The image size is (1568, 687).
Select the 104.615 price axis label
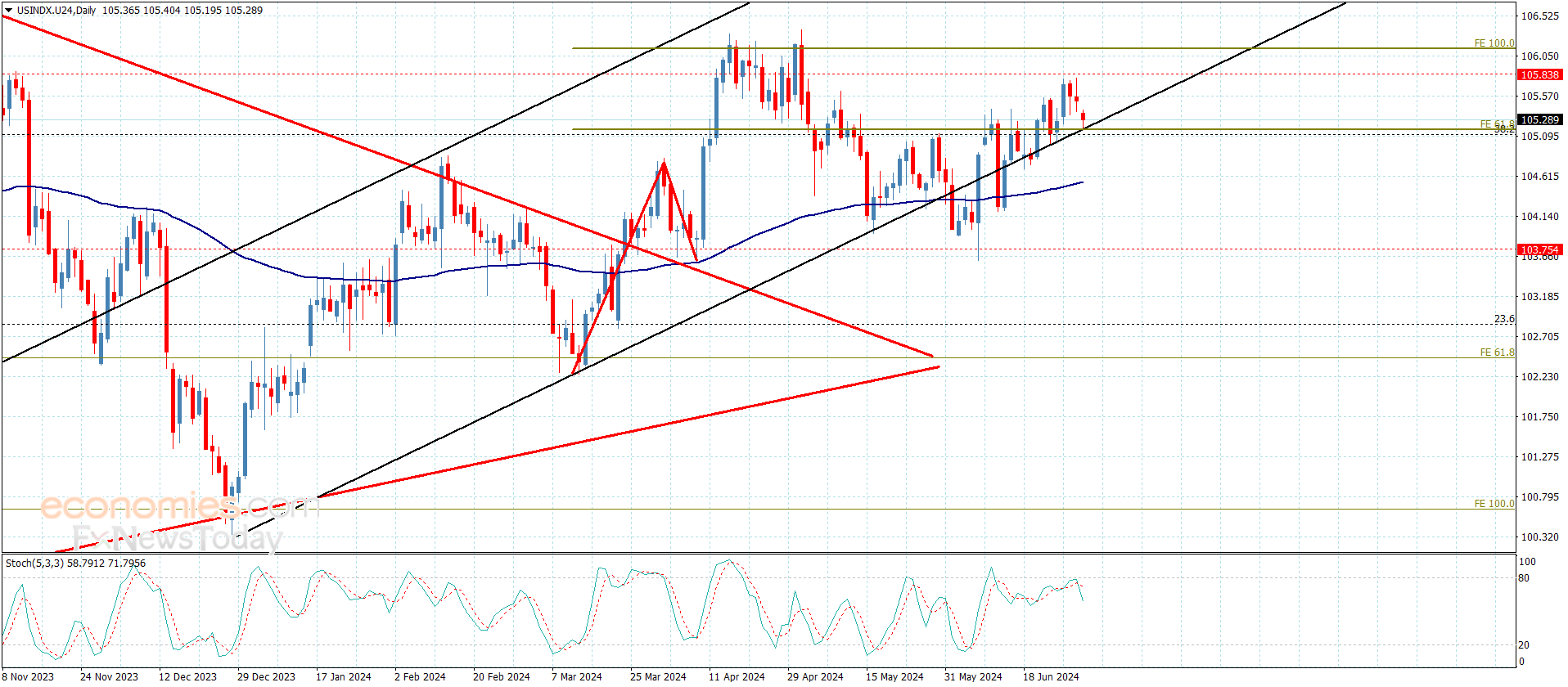point(1539,177)
